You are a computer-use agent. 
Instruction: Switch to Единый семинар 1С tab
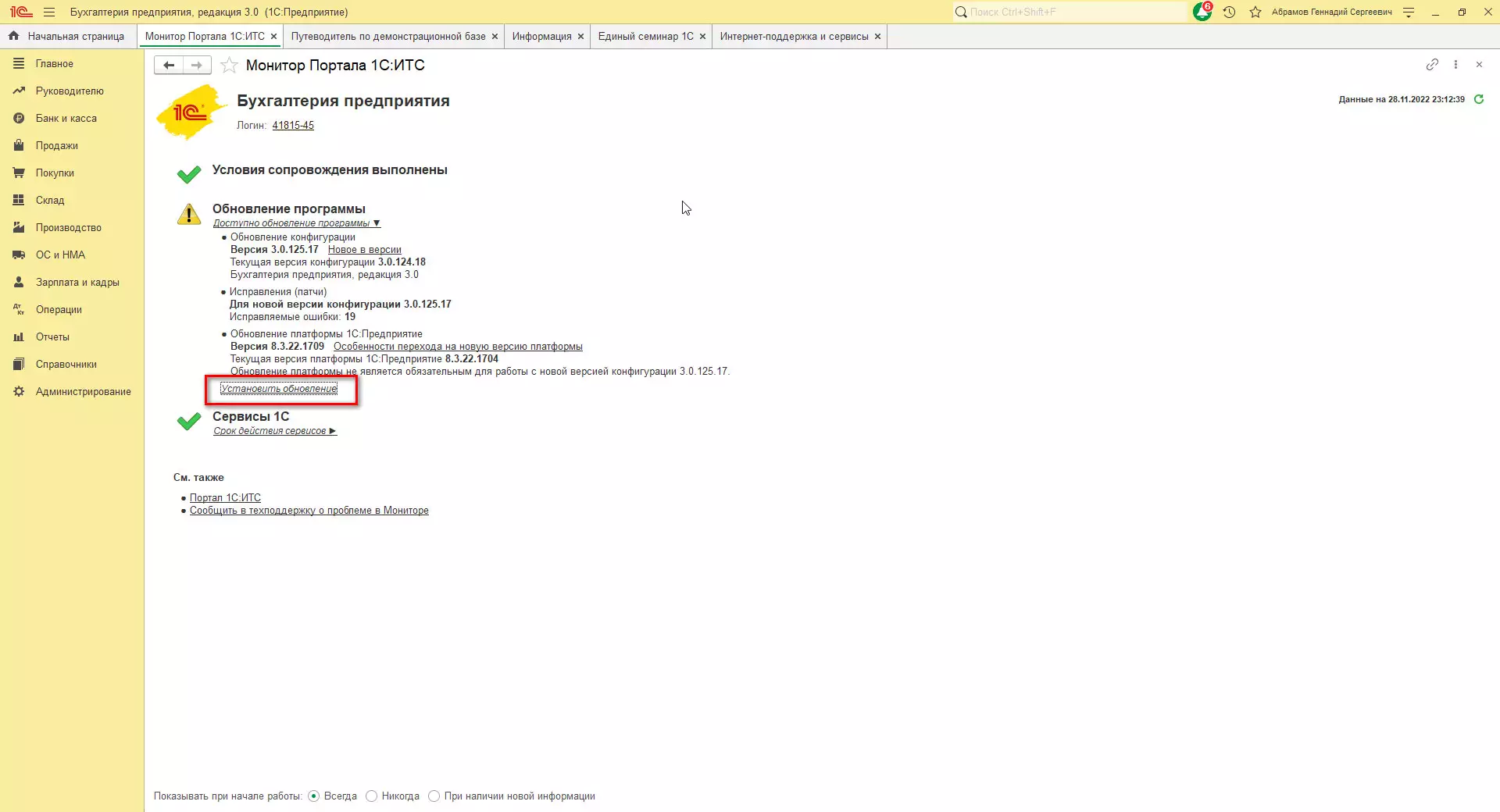coord(646,36)
